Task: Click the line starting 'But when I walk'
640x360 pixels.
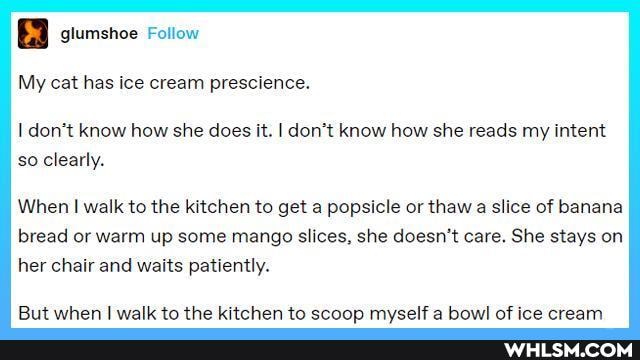Action: [310, 314]
